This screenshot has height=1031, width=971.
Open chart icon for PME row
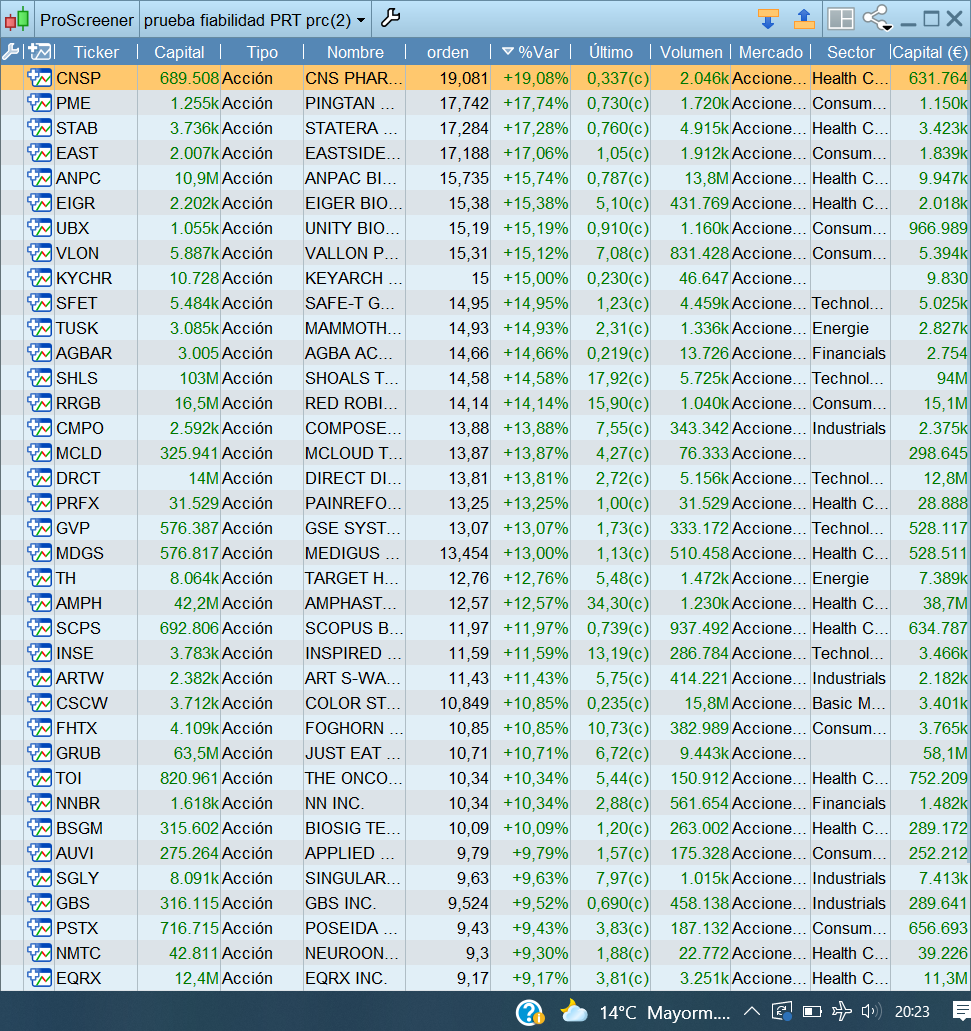click(x=39, y=103)
